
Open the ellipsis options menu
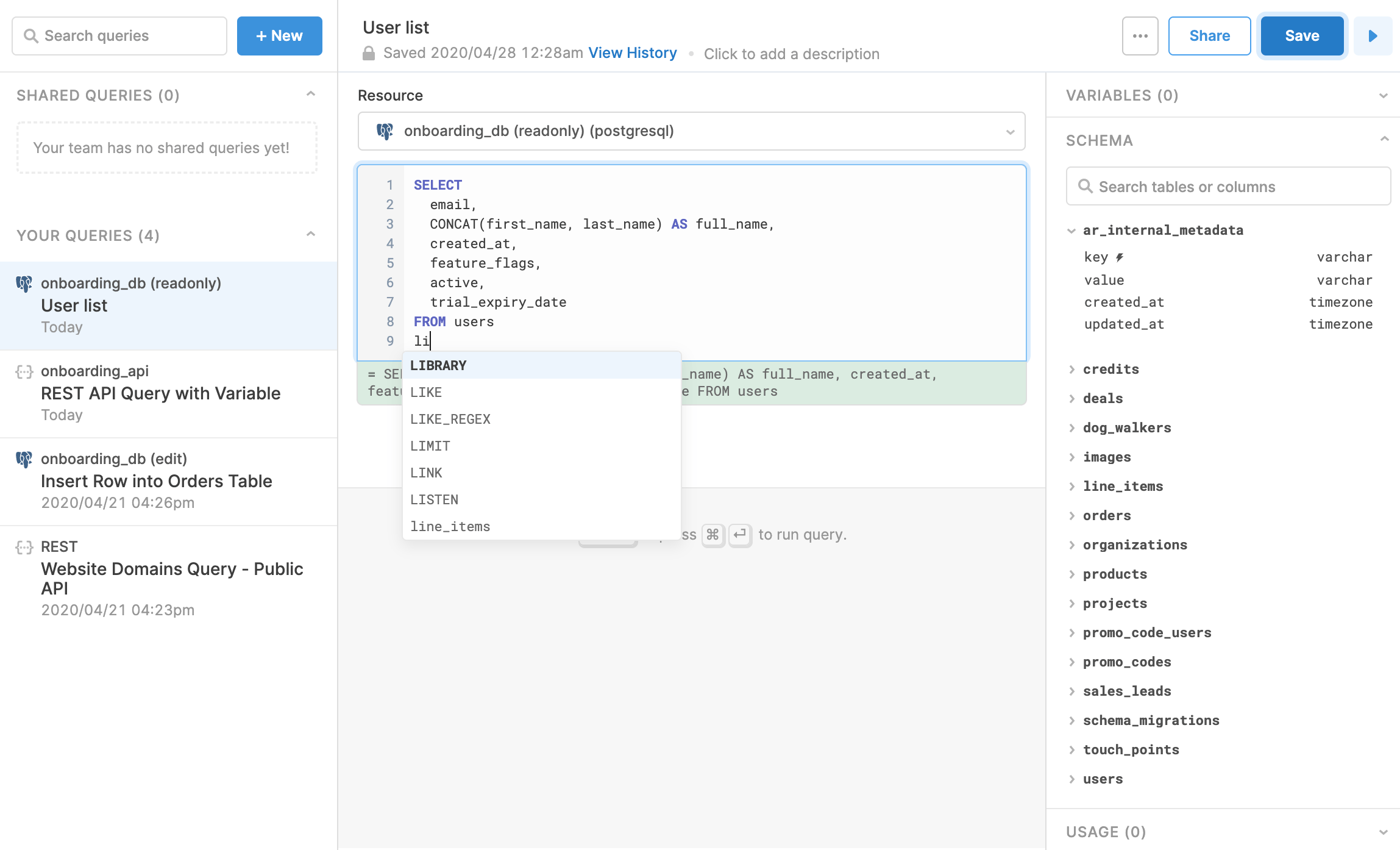click(1140, 35)
